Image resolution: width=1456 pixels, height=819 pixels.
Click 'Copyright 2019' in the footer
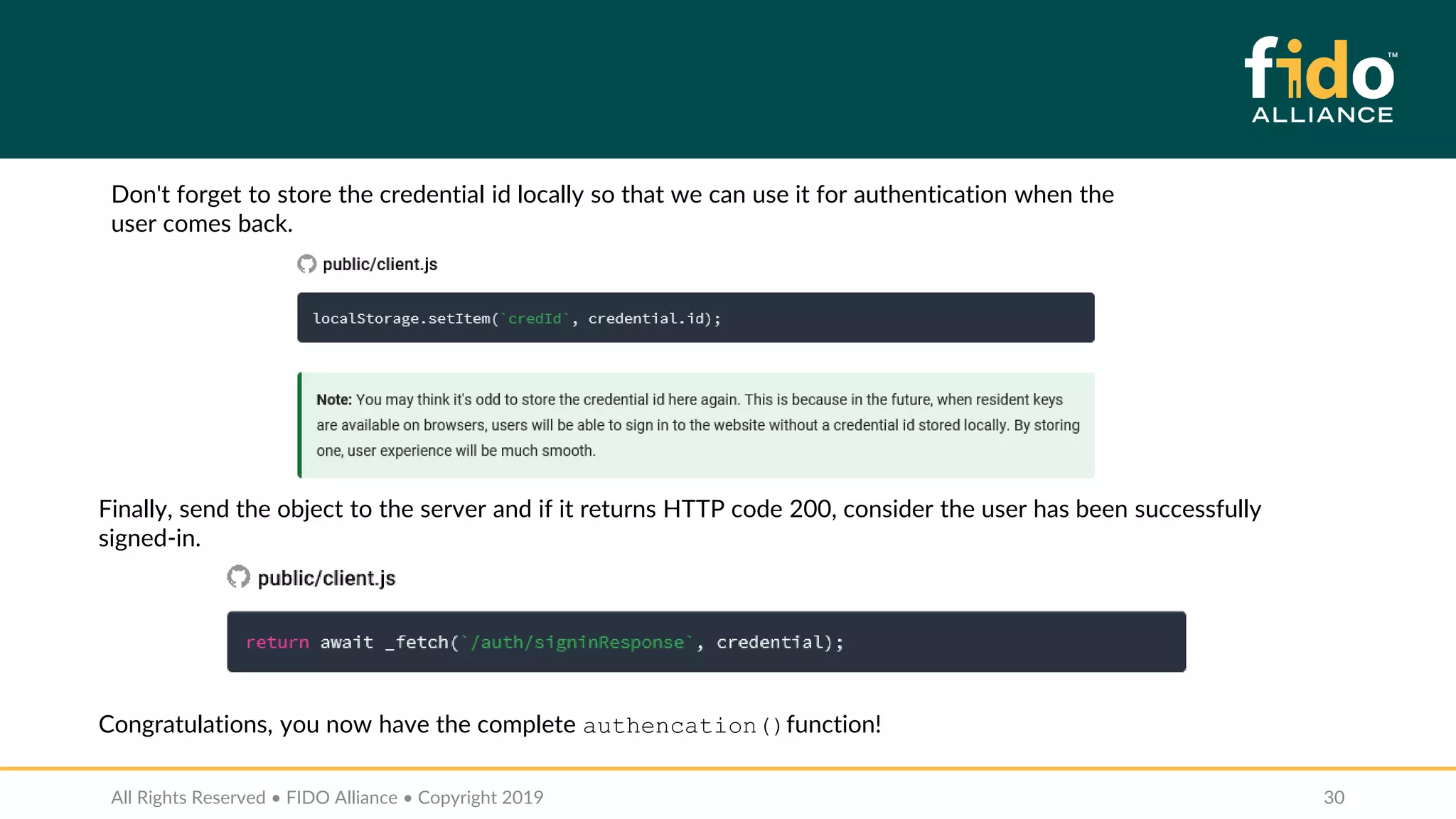(x=481, y=798)
